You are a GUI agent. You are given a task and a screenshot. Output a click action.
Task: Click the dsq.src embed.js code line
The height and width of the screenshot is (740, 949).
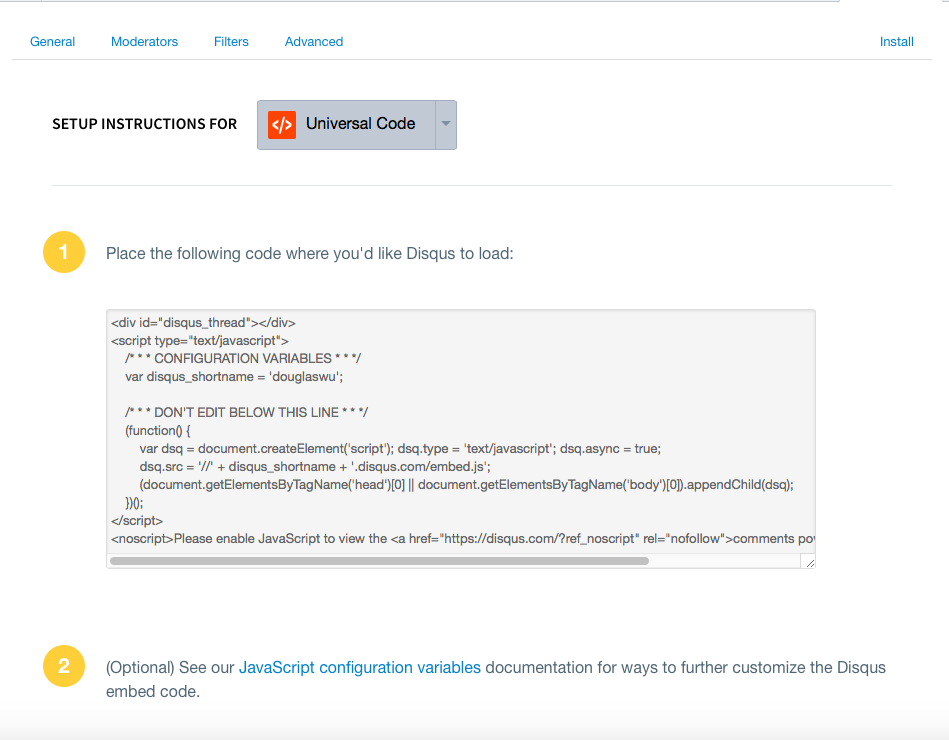315,467
